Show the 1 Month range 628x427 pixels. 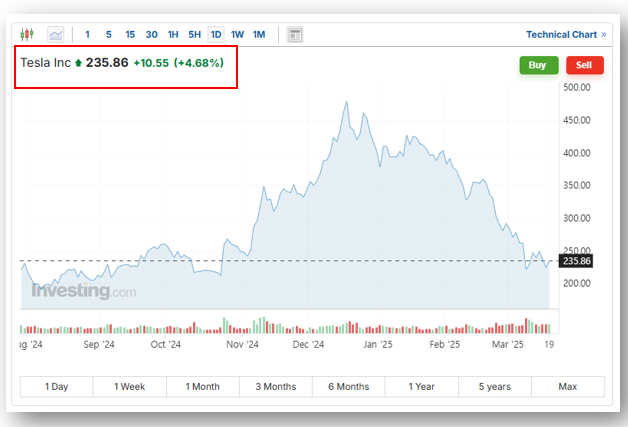tap(203, 387)
